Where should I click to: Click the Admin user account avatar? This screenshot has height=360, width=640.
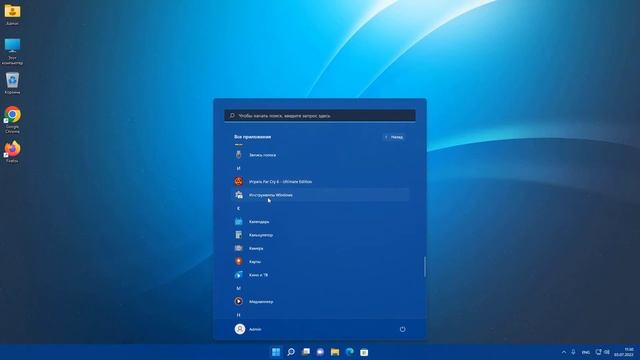tap(240, 329)
